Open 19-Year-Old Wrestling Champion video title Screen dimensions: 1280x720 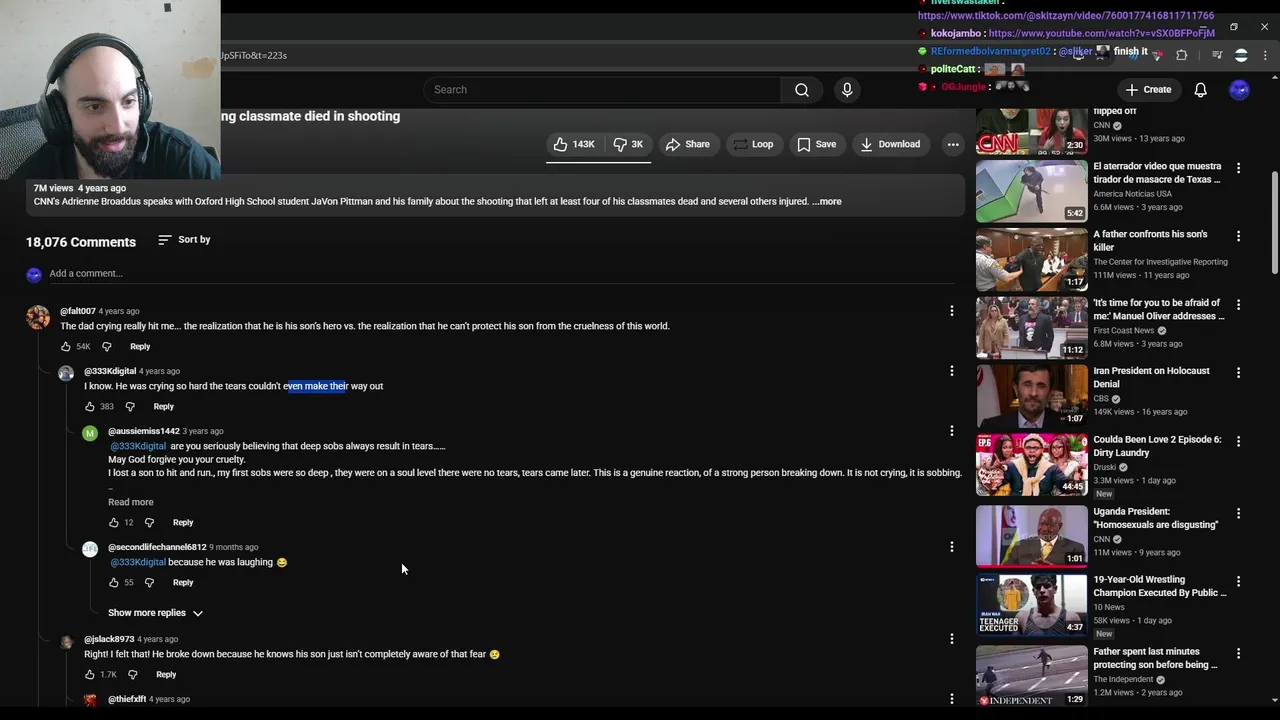click(x=1160, y=586)
